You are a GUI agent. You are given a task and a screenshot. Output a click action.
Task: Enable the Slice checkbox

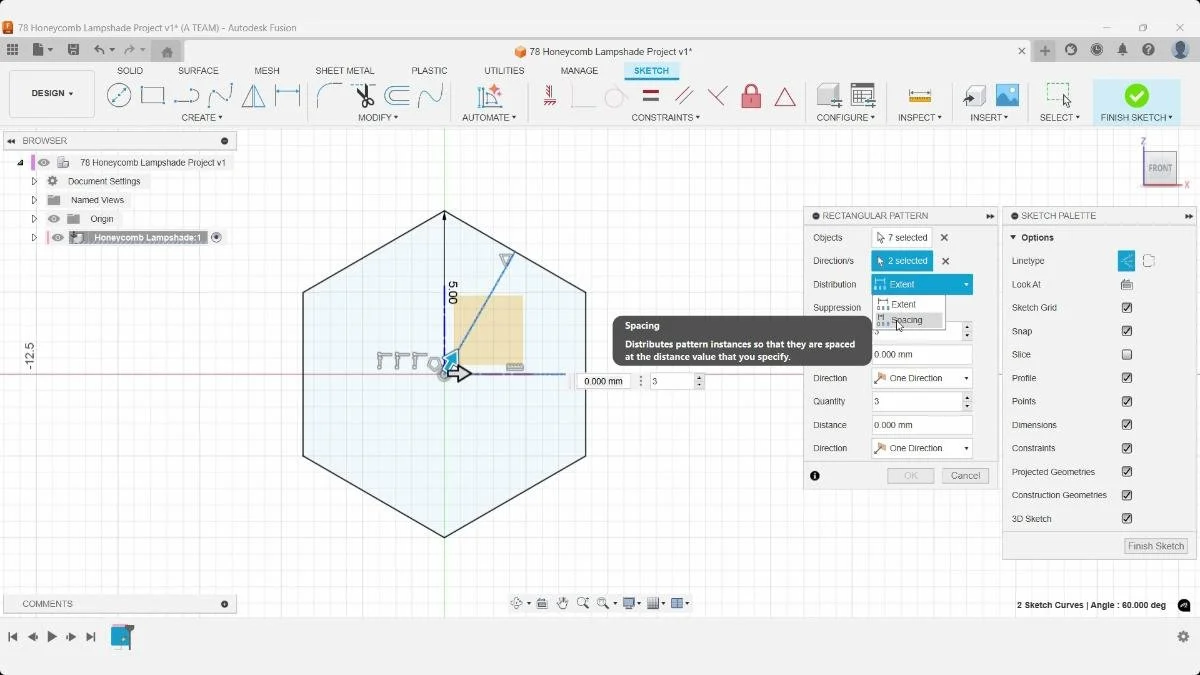click(1127, 355)
